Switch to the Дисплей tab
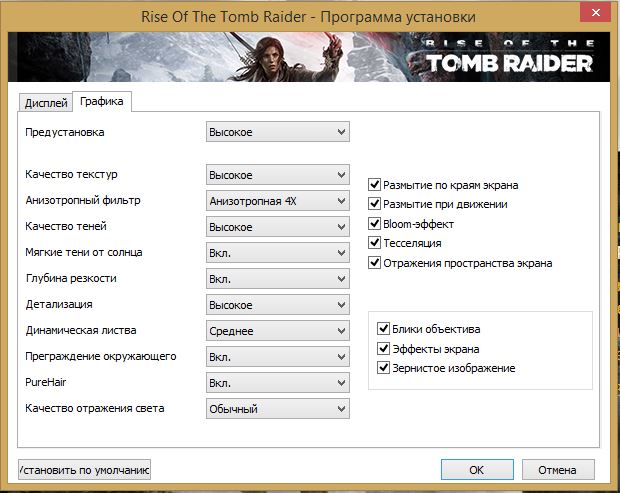The image size is (620, 493). (x=46, y=103)
